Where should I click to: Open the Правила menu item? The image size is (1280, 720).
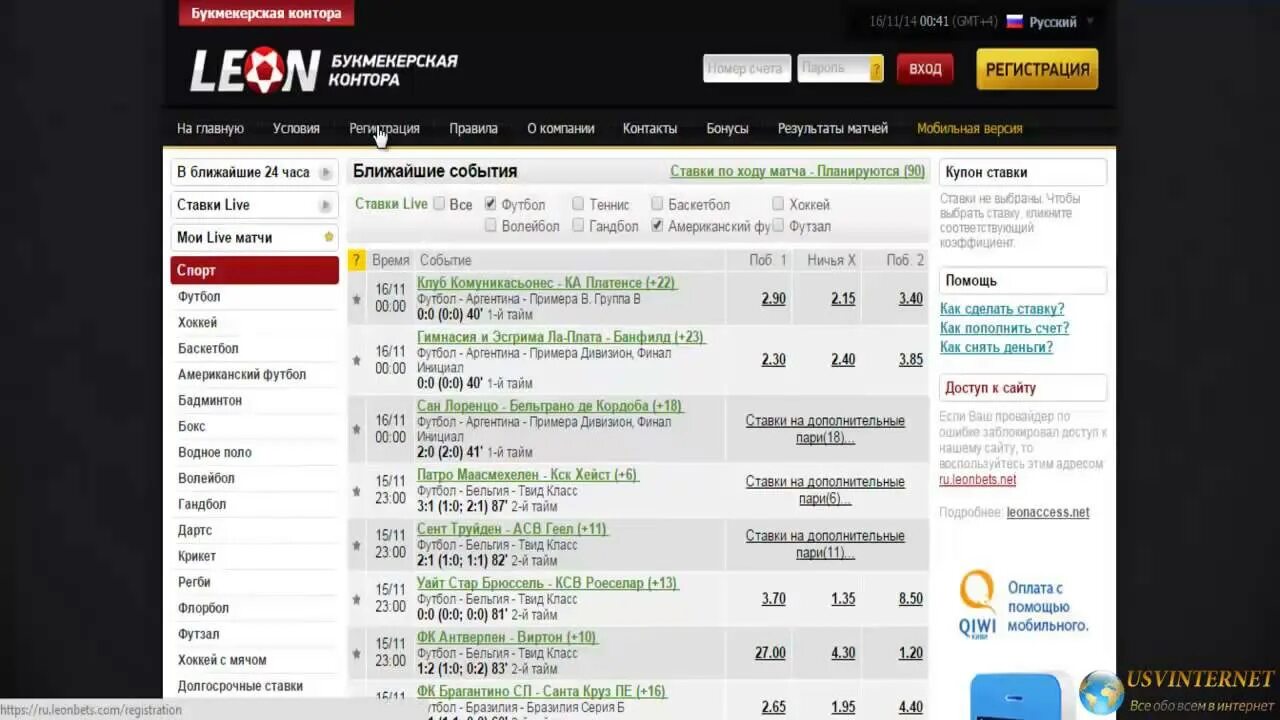pyautogui.click(x=473, y=128)
